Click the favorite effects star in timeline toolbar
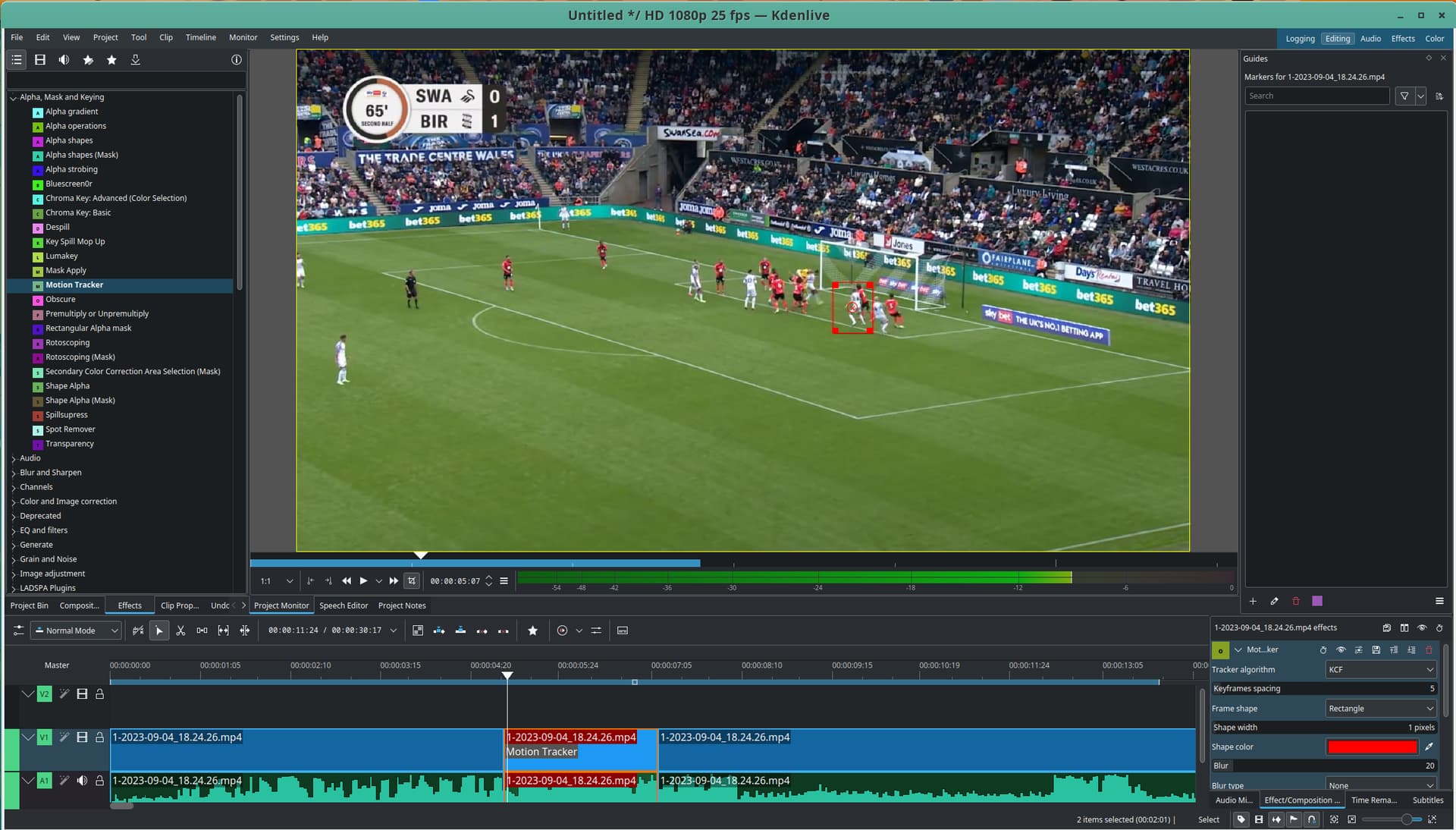Viewport: 1456px width, 830px height. 533,630
